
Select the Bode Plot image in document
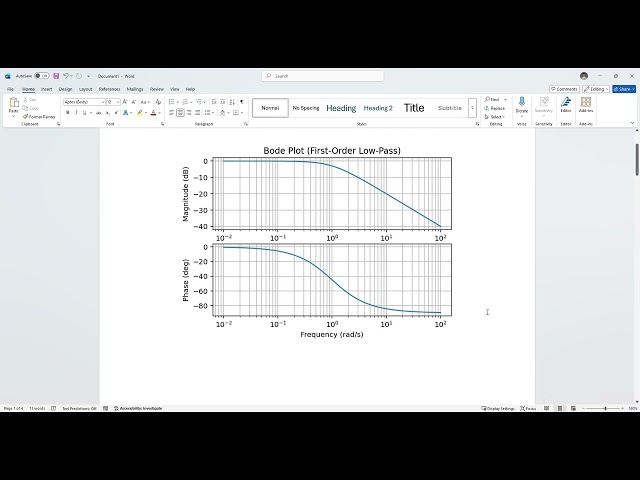(x=317, y=242)
